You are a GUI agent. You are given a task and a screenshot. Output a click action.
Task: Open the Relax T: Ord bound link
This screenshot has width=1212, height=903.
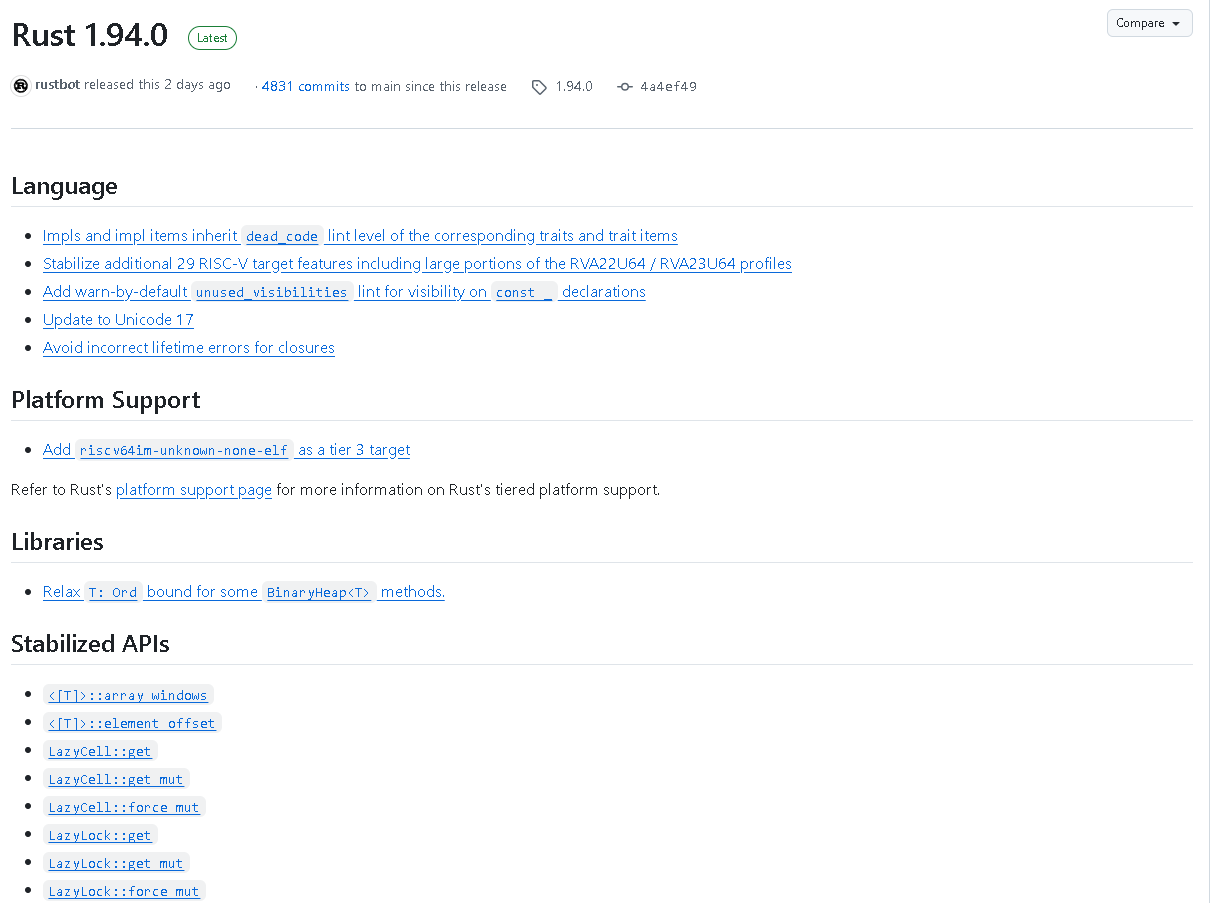click(x=244, y=592)
